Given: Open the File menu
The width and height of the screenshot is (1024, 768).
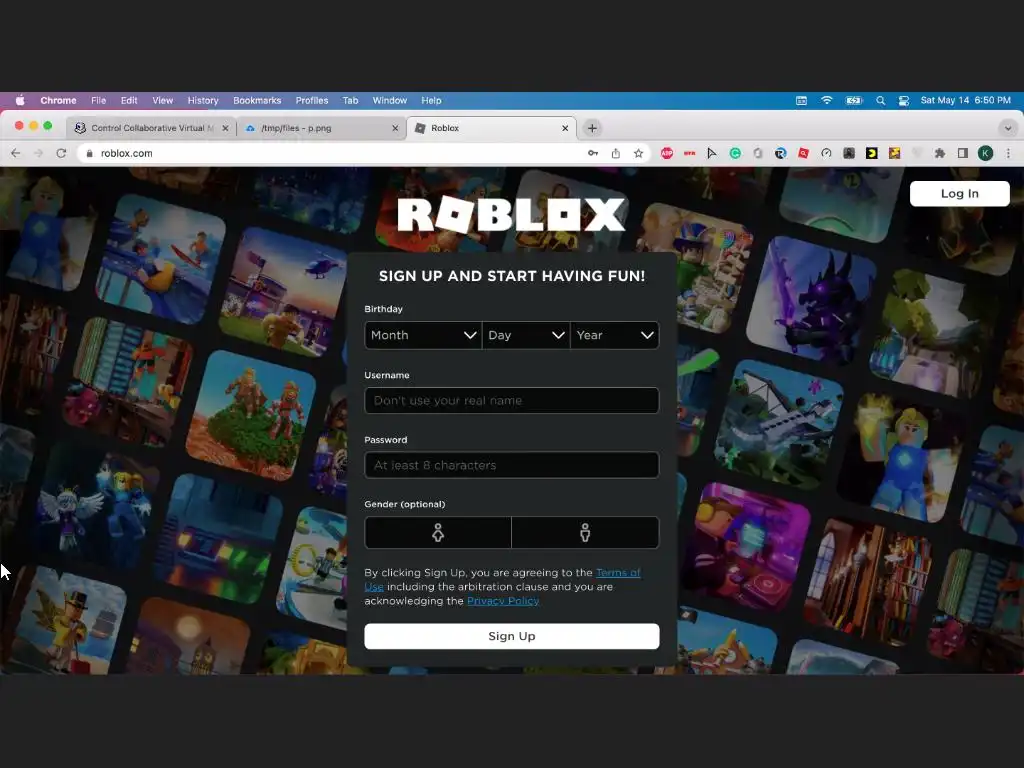Looking at the screenshot, I should [99, 100].
